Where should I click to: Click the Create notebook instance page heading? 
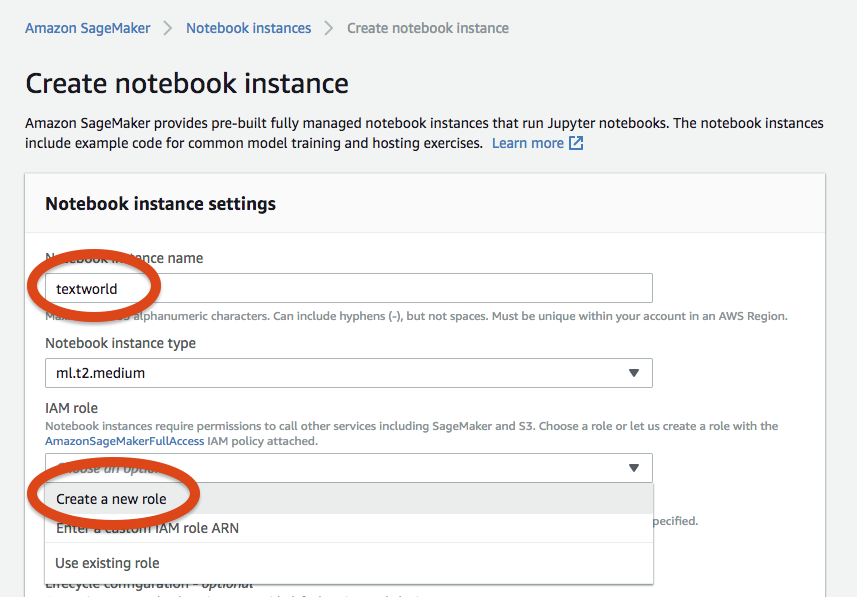tap(187, 83)
